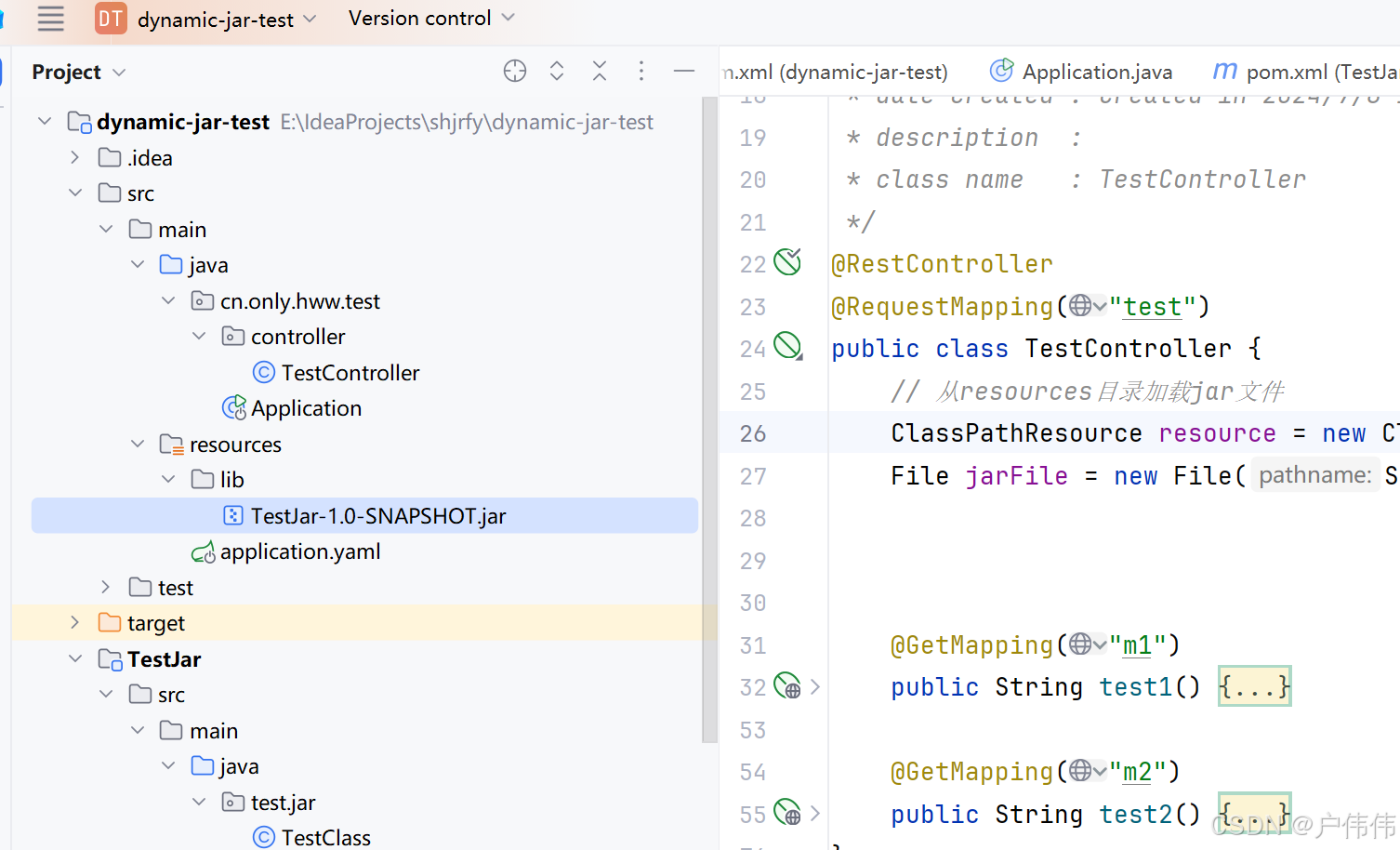Click the jarFile variable on line 27

(x=1016, y=476)
